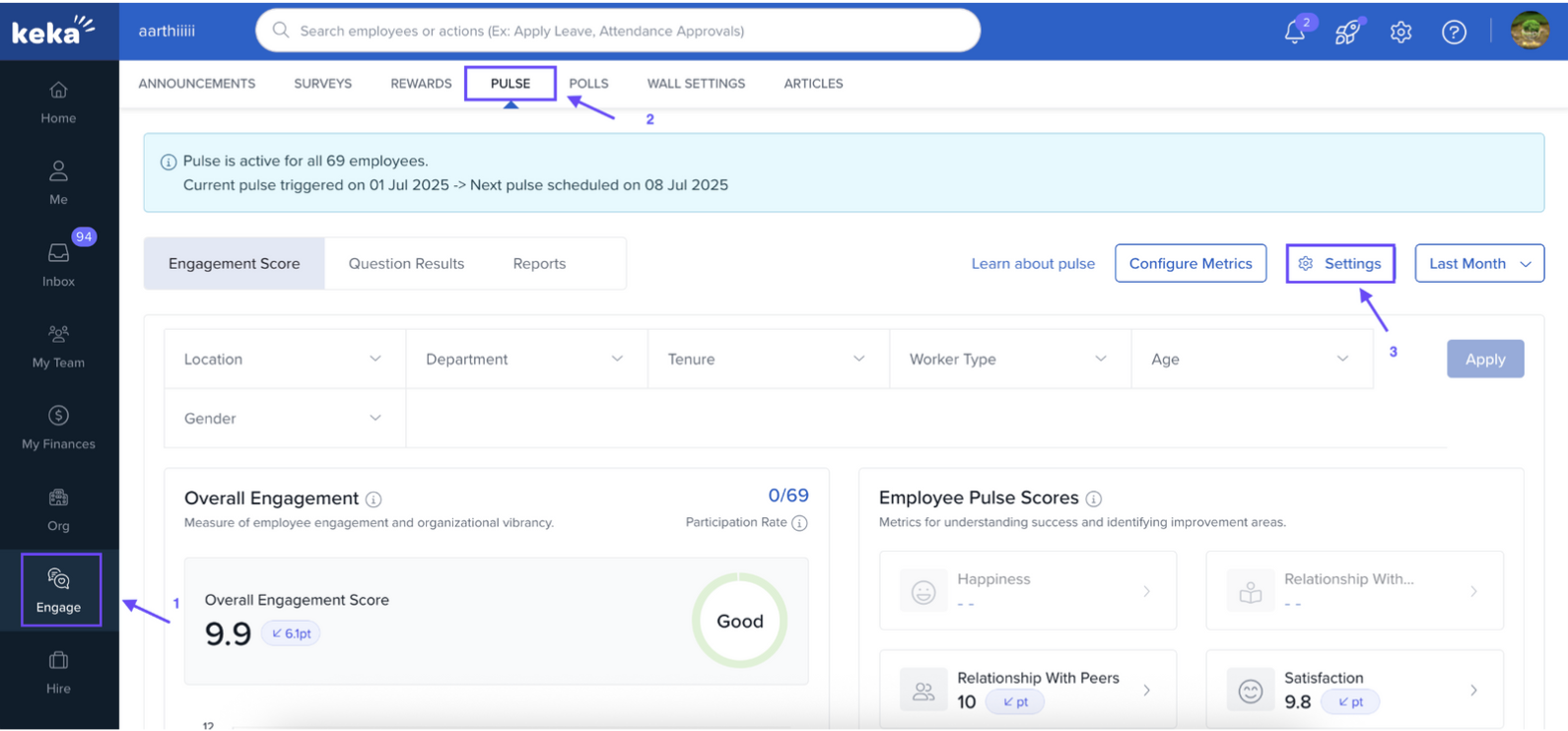
Task: Switch to the Polls tab
Action: click(x=588, y=84)
